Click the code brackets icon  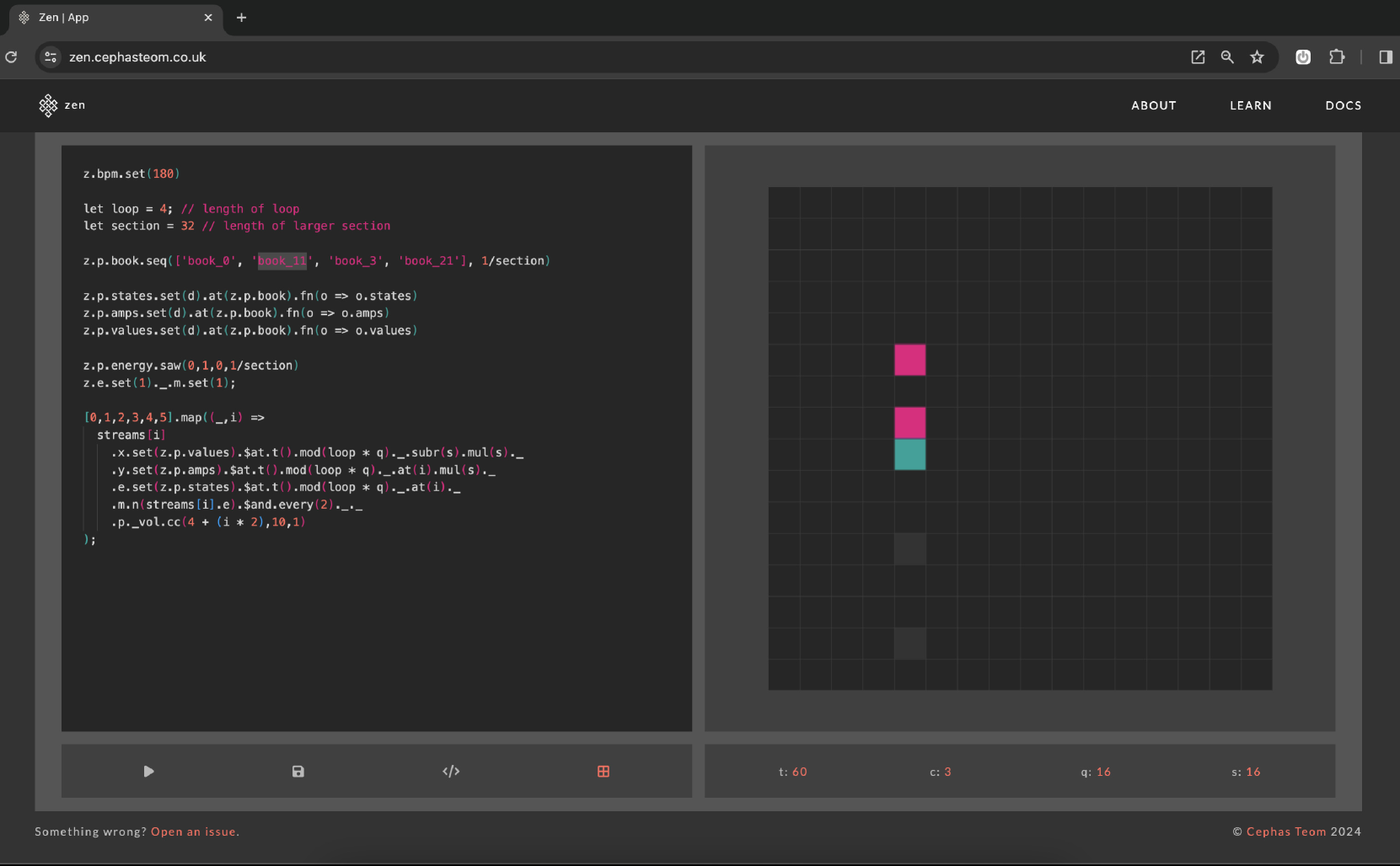451,772
